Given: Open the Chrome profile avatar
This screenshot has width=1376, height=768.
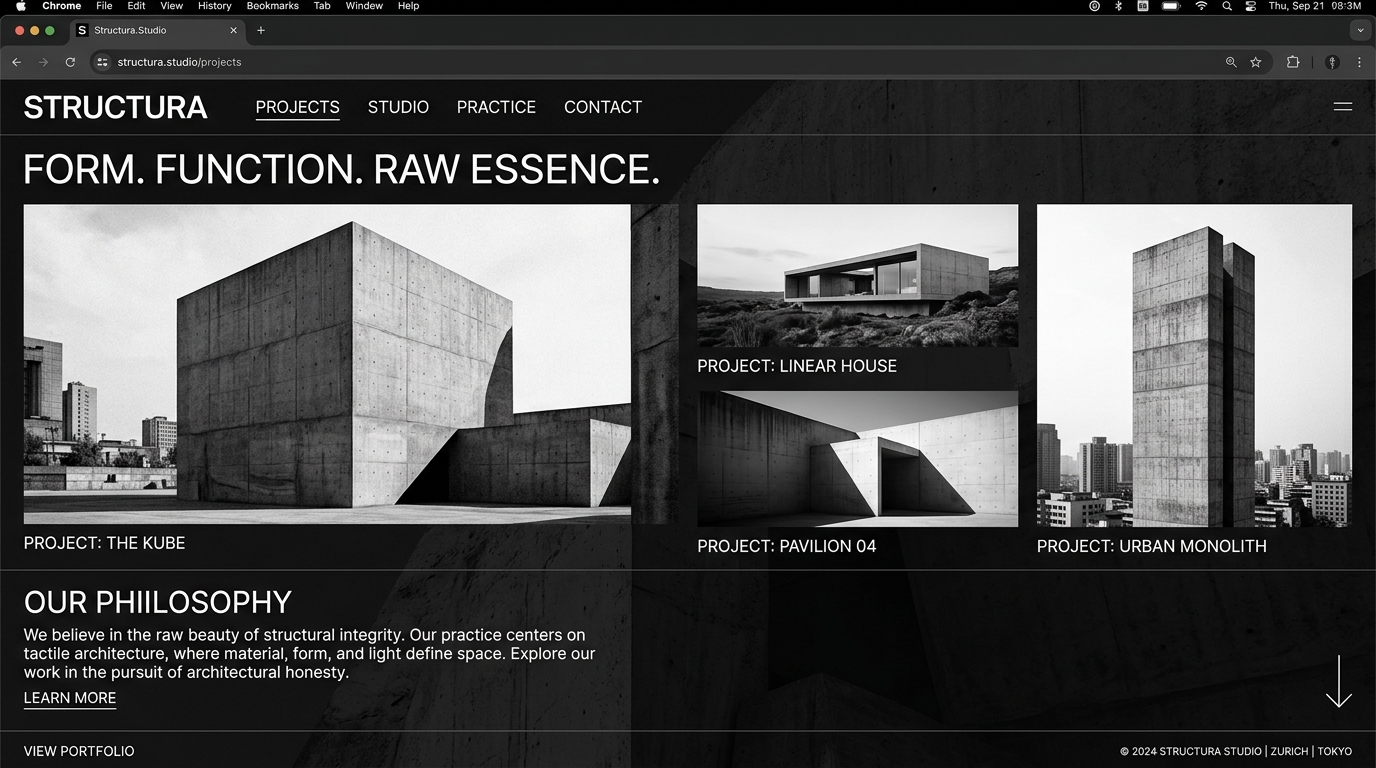Looking at the screenshot, I should pos(1332,62).
